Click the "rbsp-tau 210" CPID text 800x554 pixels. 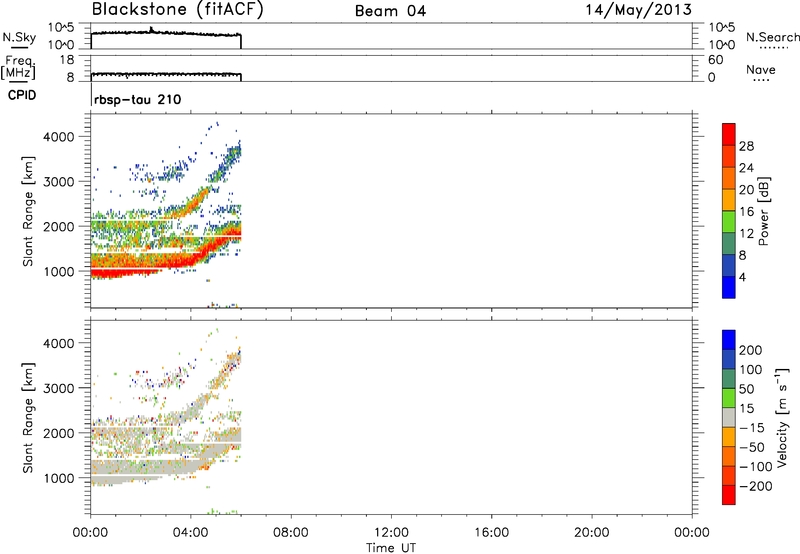click(x=137, y=99)
